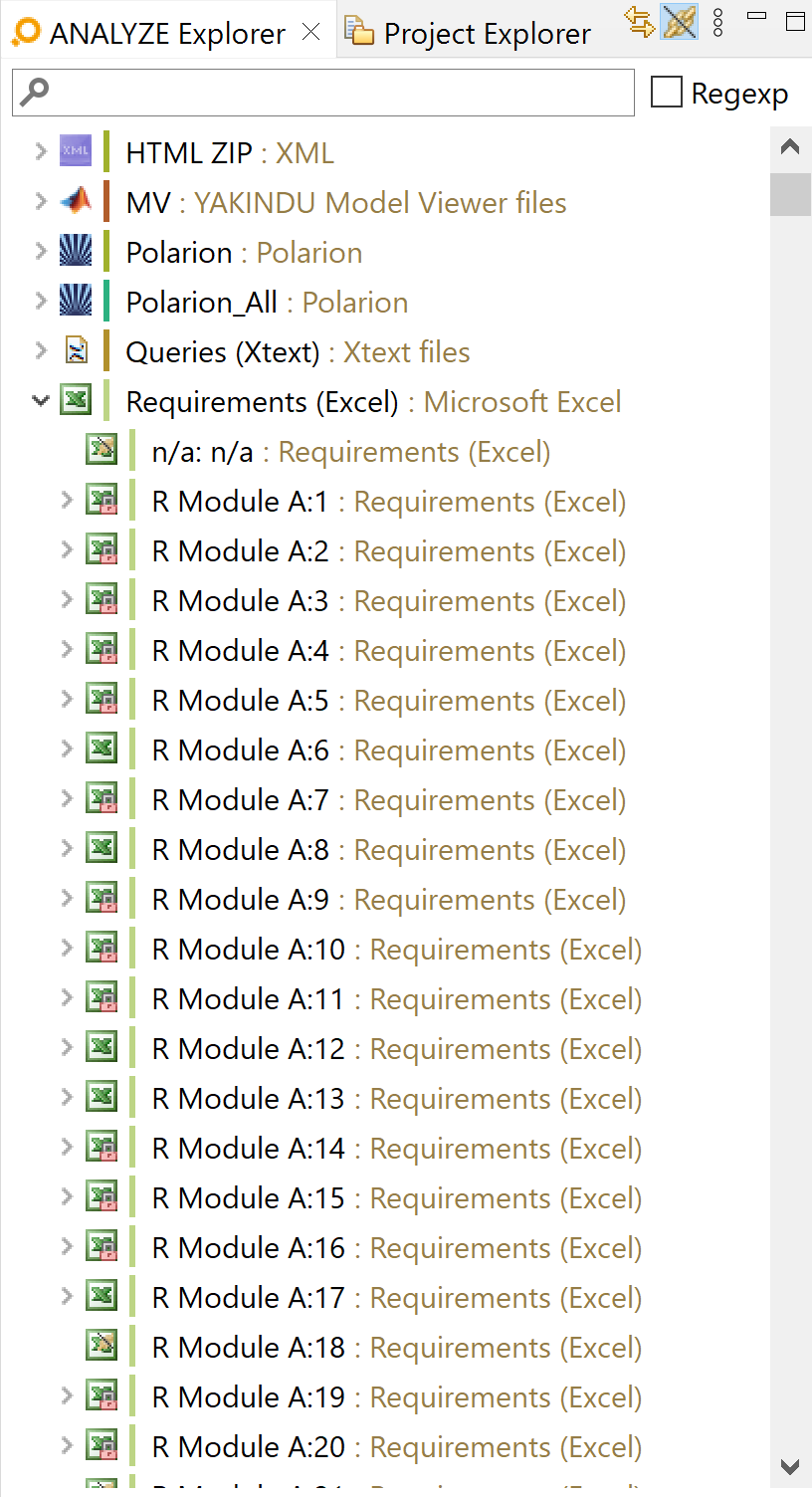Image resolution: width=812 pixels, height=1497 pixels.
Task: Select the n/a: n/a row text
Action: [351, 452]
